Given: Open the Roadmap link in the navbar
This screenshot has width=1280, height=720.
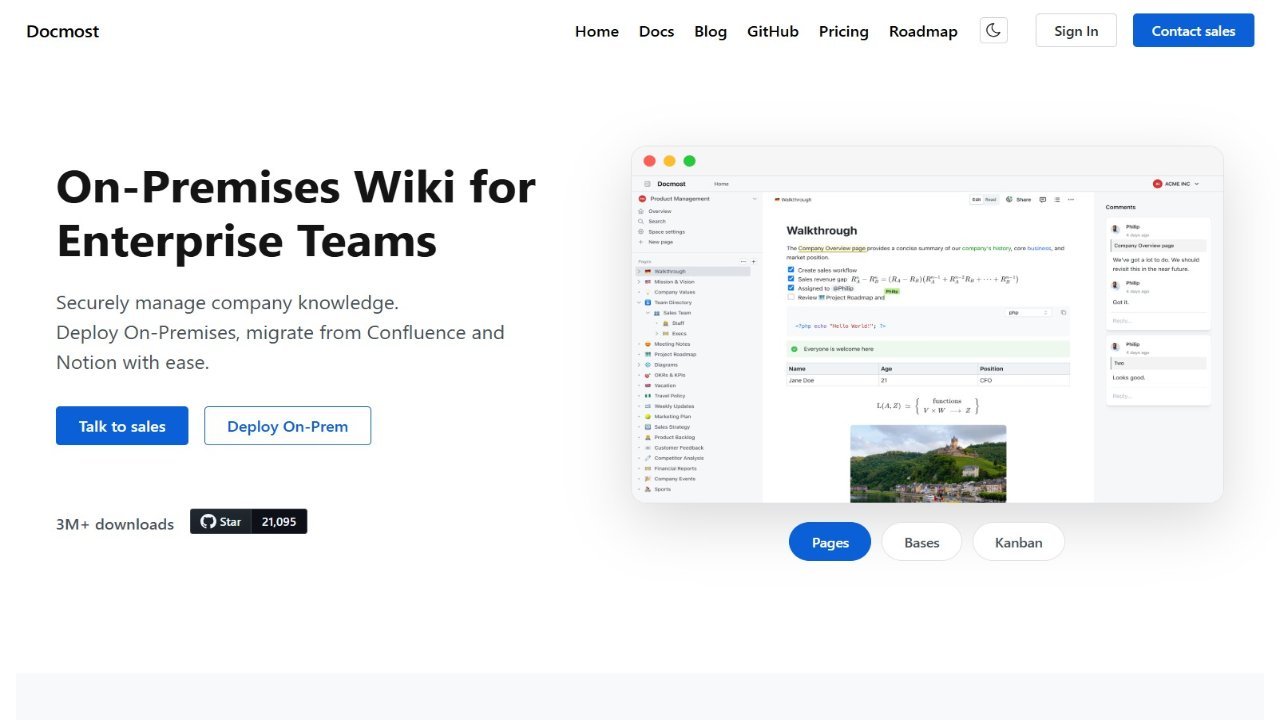Looking at the screenshot, I should [923, 31].
